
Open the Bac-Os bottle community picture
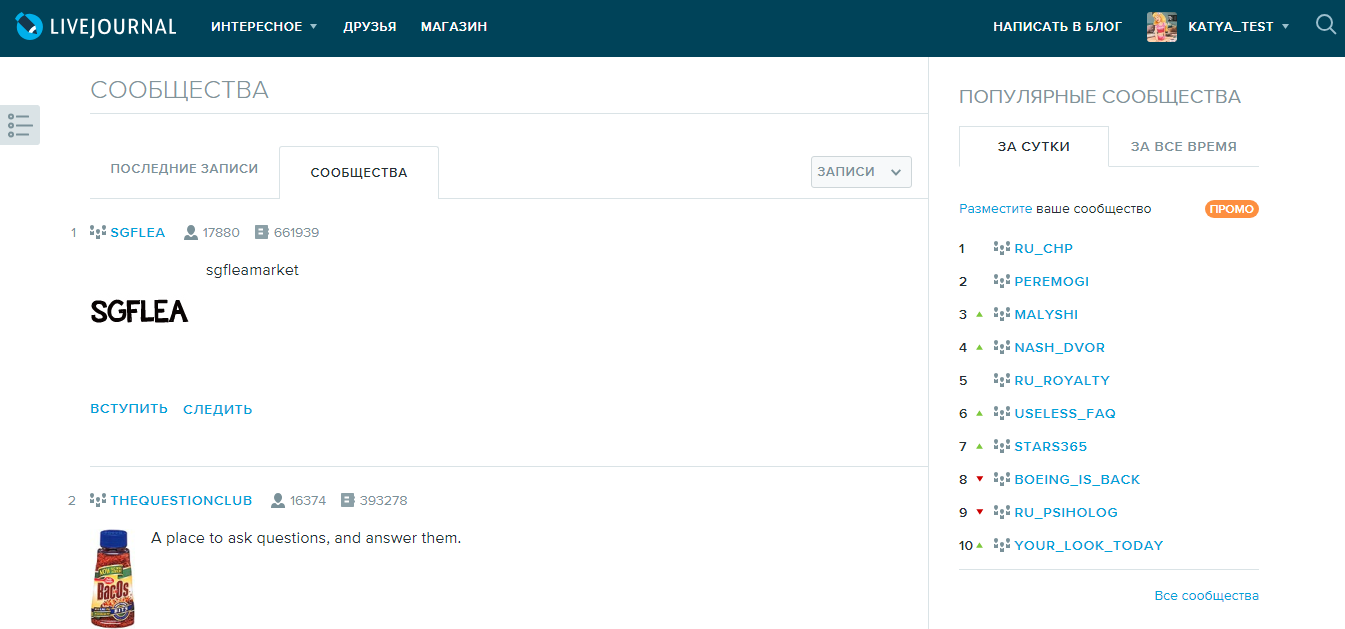[x=112, y=579]
